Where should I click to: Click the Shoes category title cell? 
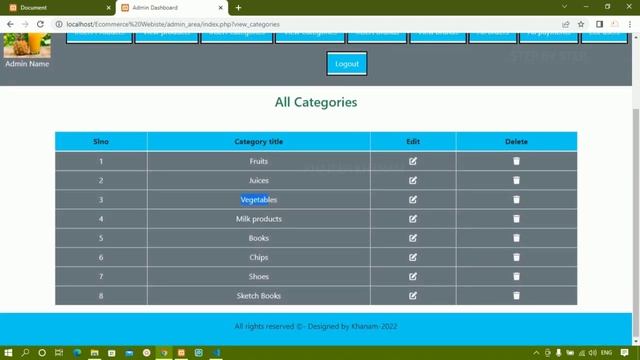click(x=259, y=276)
